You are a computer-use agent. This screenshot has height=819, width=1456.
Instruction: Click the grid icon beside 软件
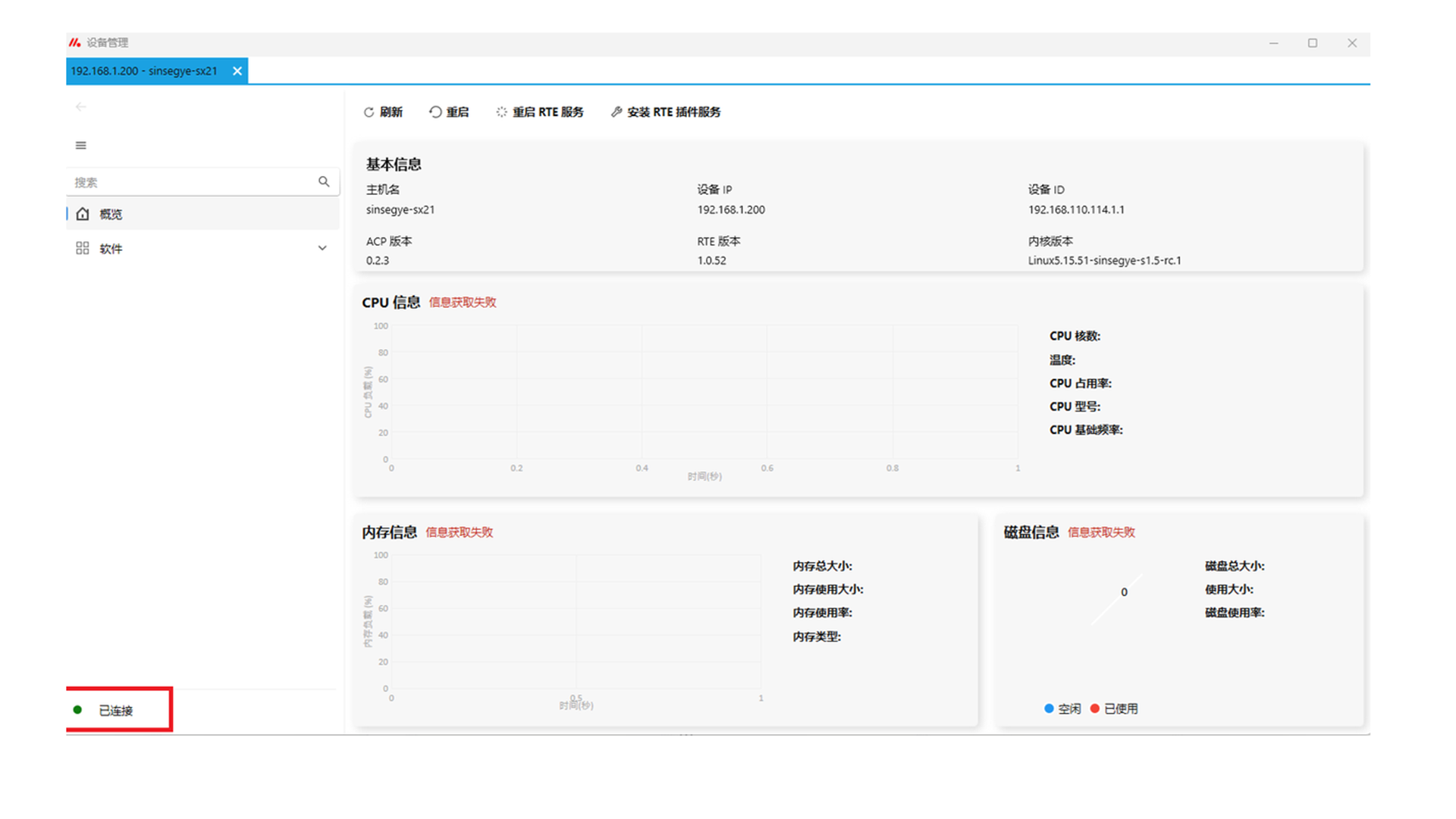click(x=83, y=249)
